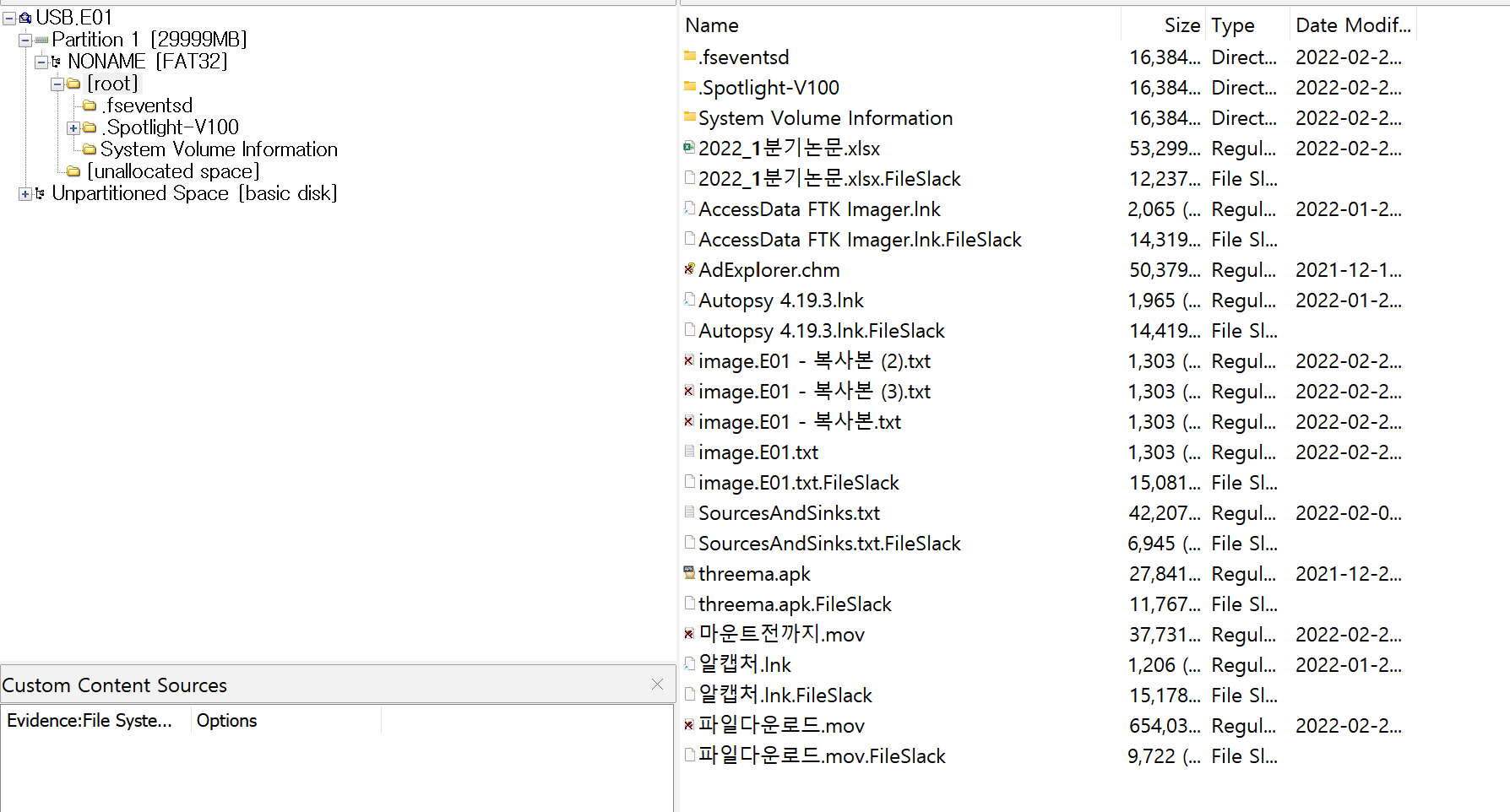Click the [root] folder icon in tree
Image resolution: width=1510 pixels, height=812 pixels.
[x=73, y=84]
